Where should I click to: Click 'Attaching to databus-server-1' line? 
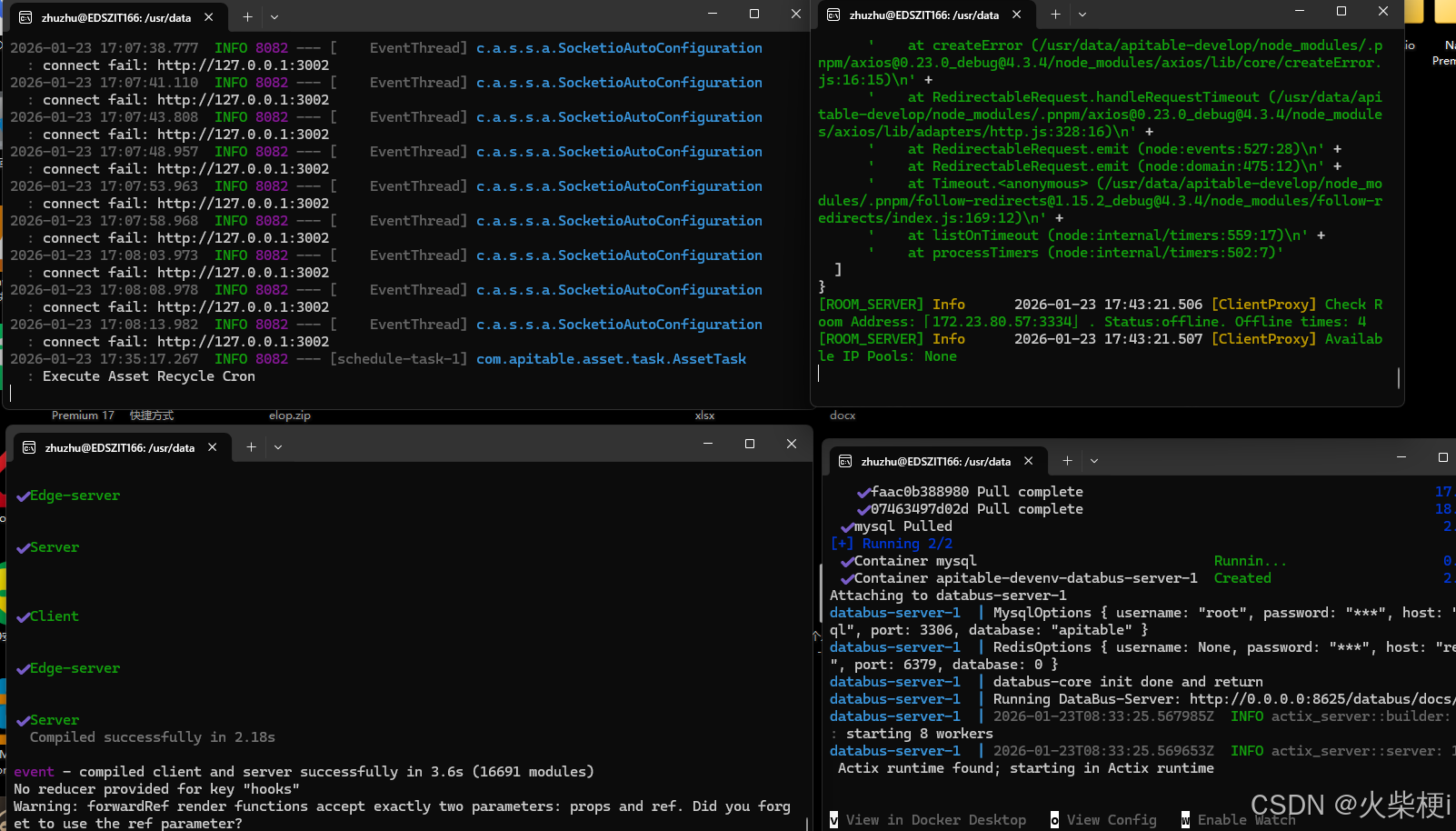coord(948,596)
